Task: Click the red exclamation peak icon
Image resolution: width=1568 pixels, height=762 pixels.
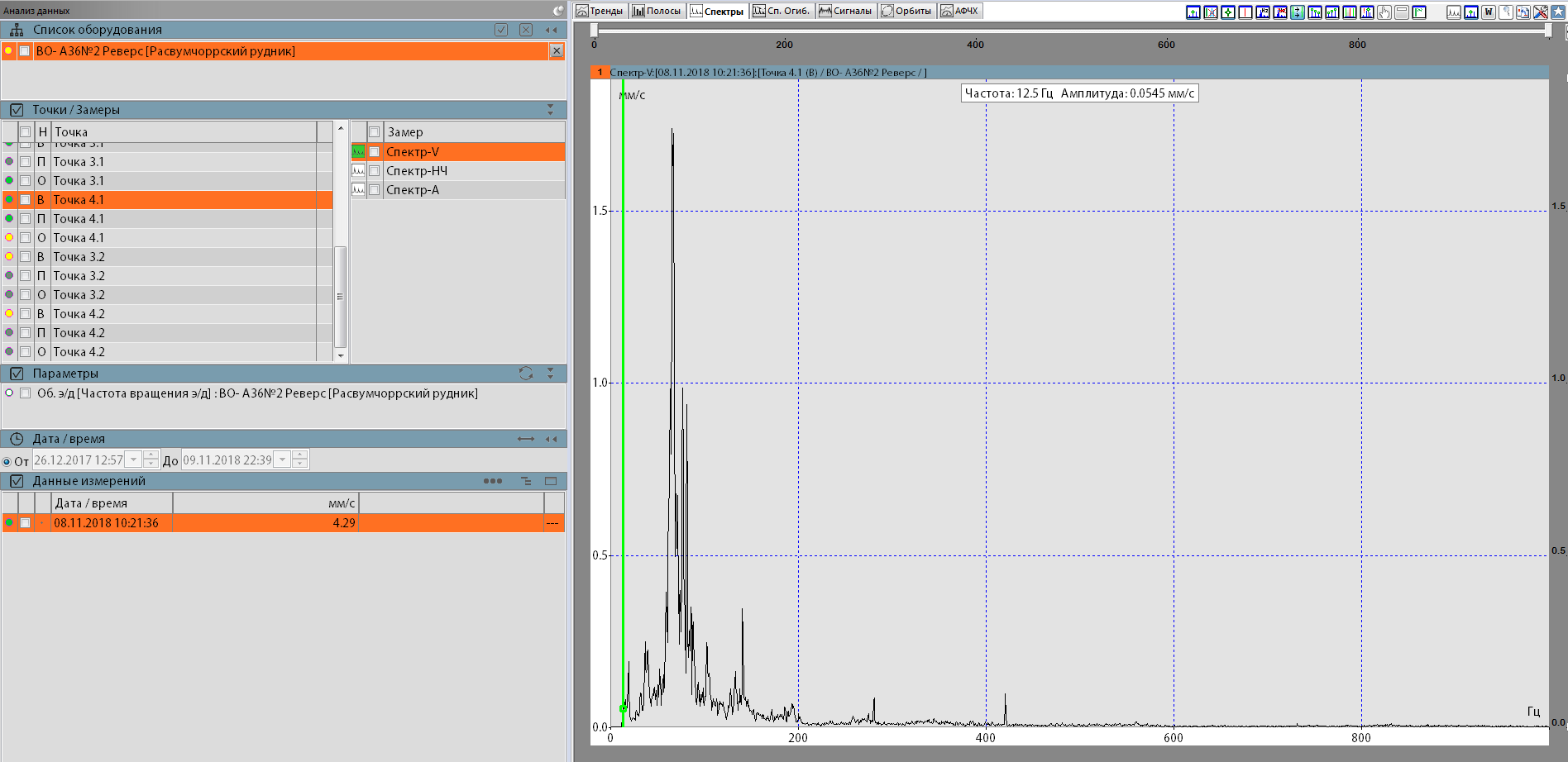Action: pyautogui.click(x=1367, y=12)
